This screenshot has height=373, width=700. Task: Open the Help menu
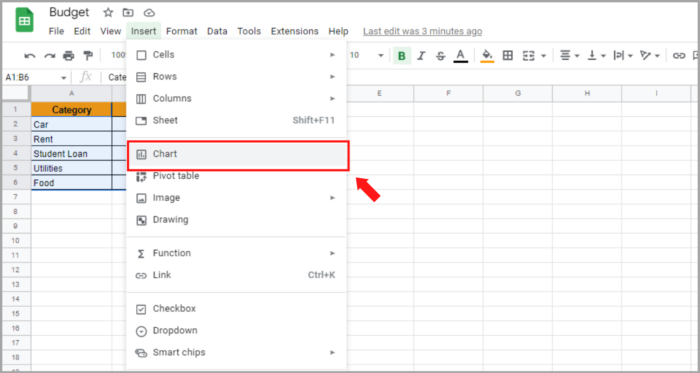tap(338, 31)
